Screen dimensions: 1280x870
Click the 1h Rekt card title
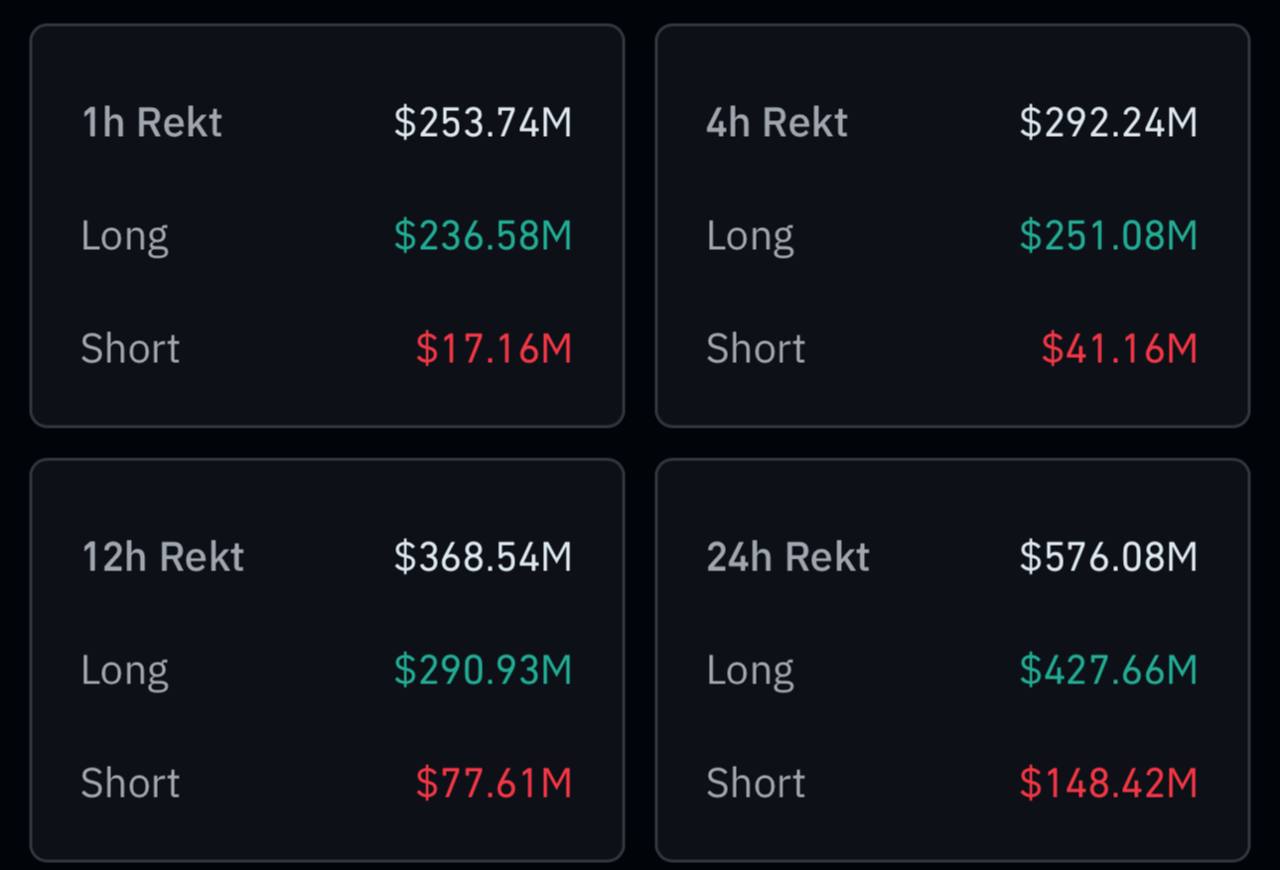tap(152, 123)
